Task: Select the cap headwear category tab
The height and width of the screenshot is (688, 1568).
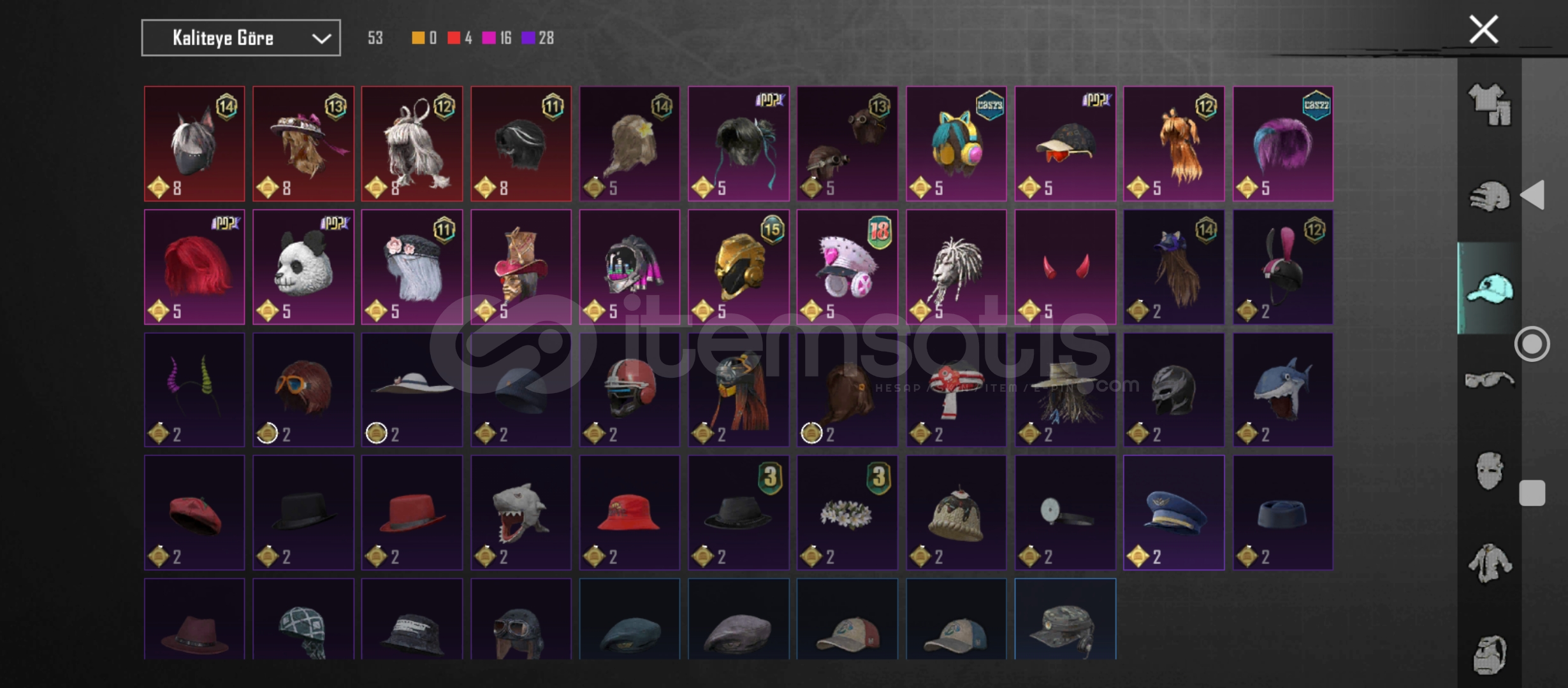Action: (x=1490, y=289)
